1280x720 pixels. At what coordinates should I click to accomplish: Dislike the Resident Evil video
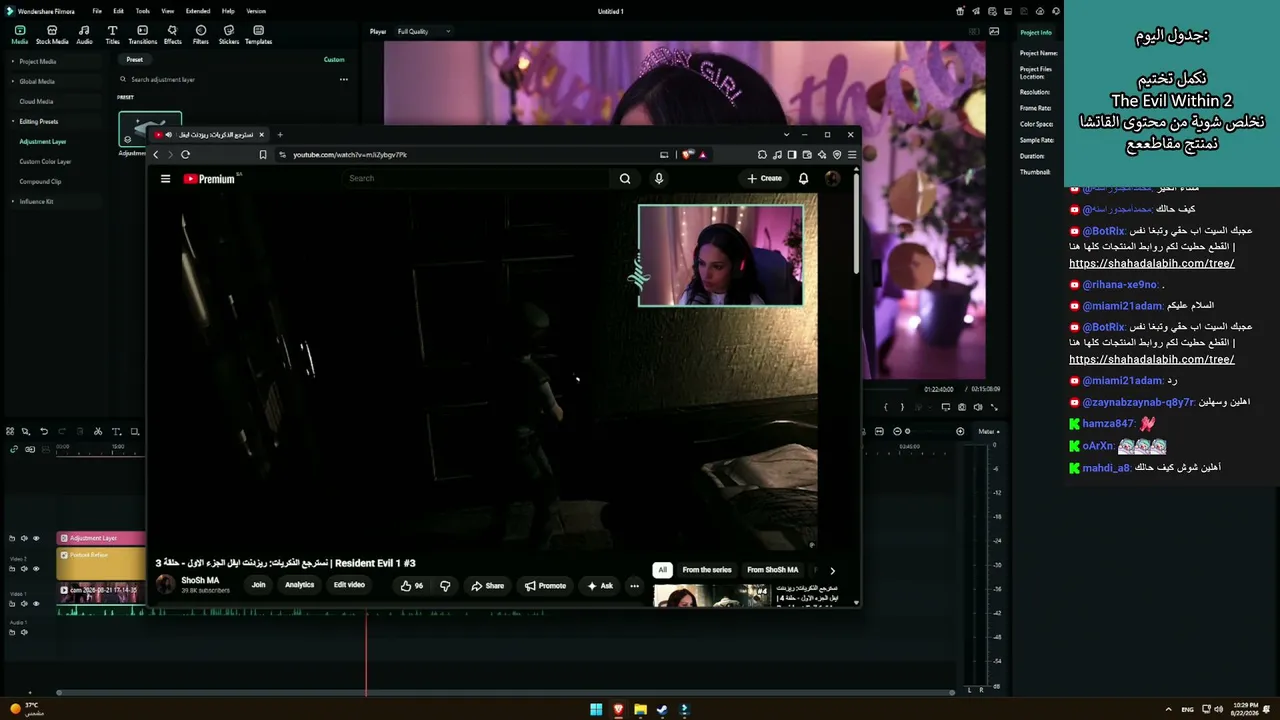[445, 586]
